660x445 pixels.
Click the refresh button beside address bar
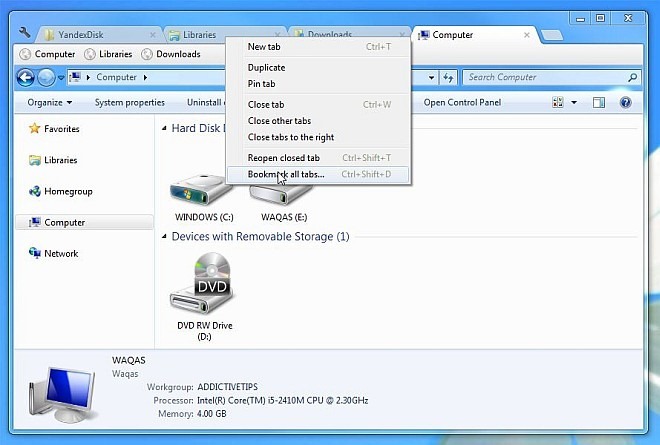tap(448, 77)
